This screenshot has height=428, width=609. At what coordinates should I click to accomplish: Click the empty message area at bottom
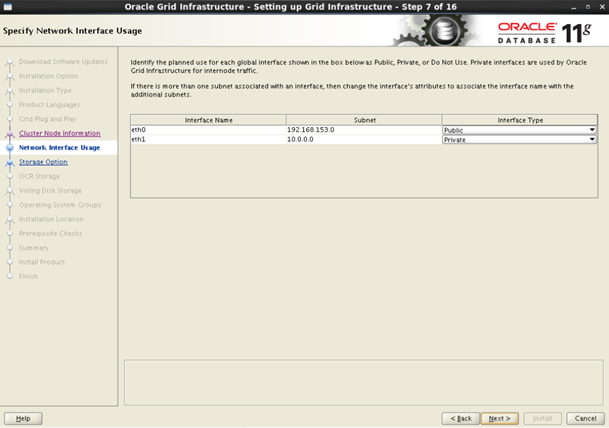(x=364, y=383)
